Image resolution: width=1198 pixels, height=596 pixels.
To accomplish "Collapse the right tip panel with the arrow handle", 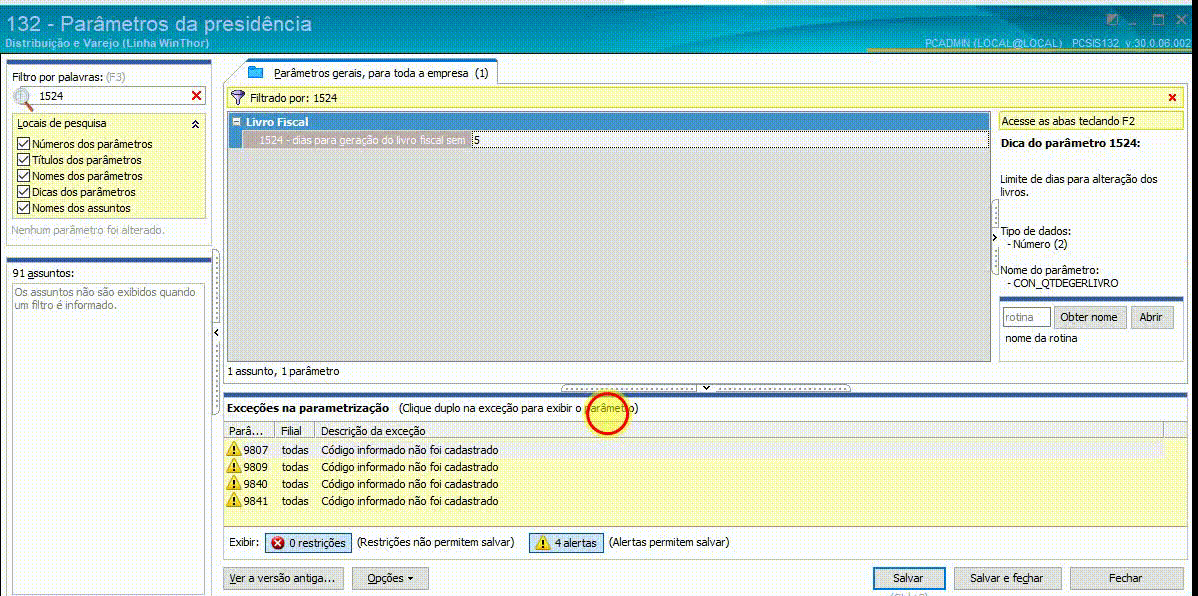I will coord(995,237).
